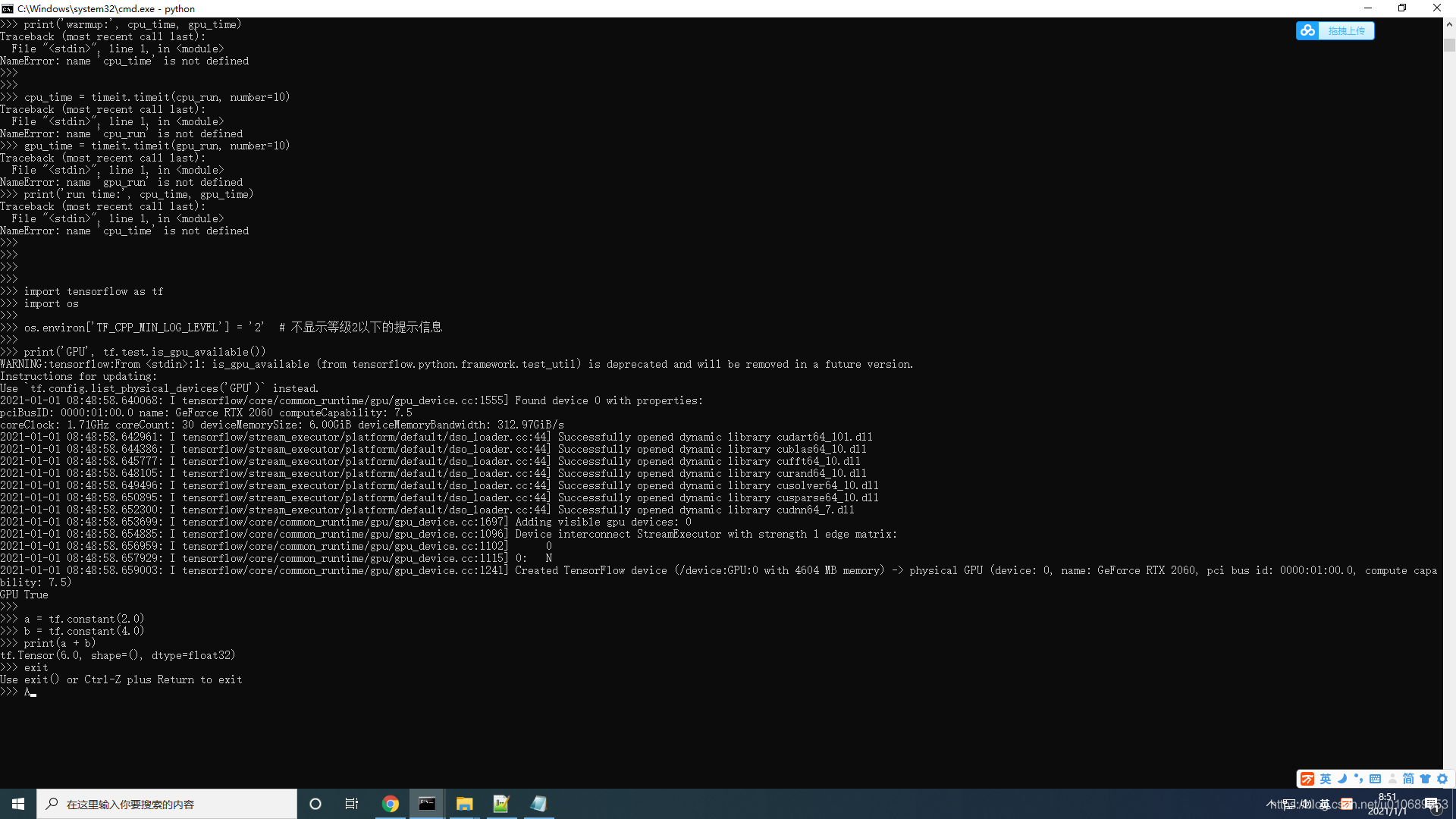The image size is (1456, 819).
Task: Open the punctuation mode comma toggle
Action: coord(1360,779)
